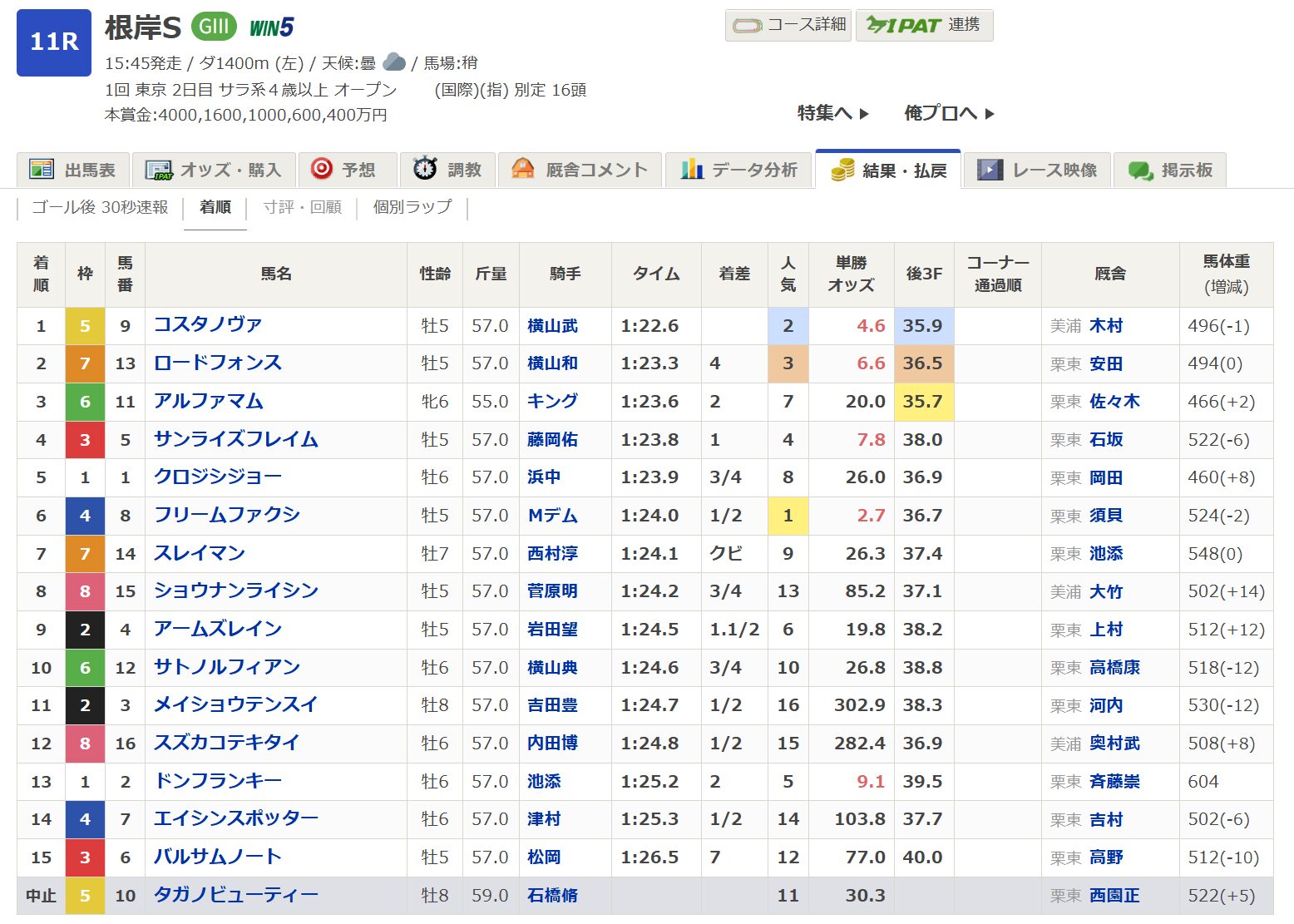Click the データ分析 bar chart icon
This screenshot has width=1294, height=924.
[x=692, y=170]
